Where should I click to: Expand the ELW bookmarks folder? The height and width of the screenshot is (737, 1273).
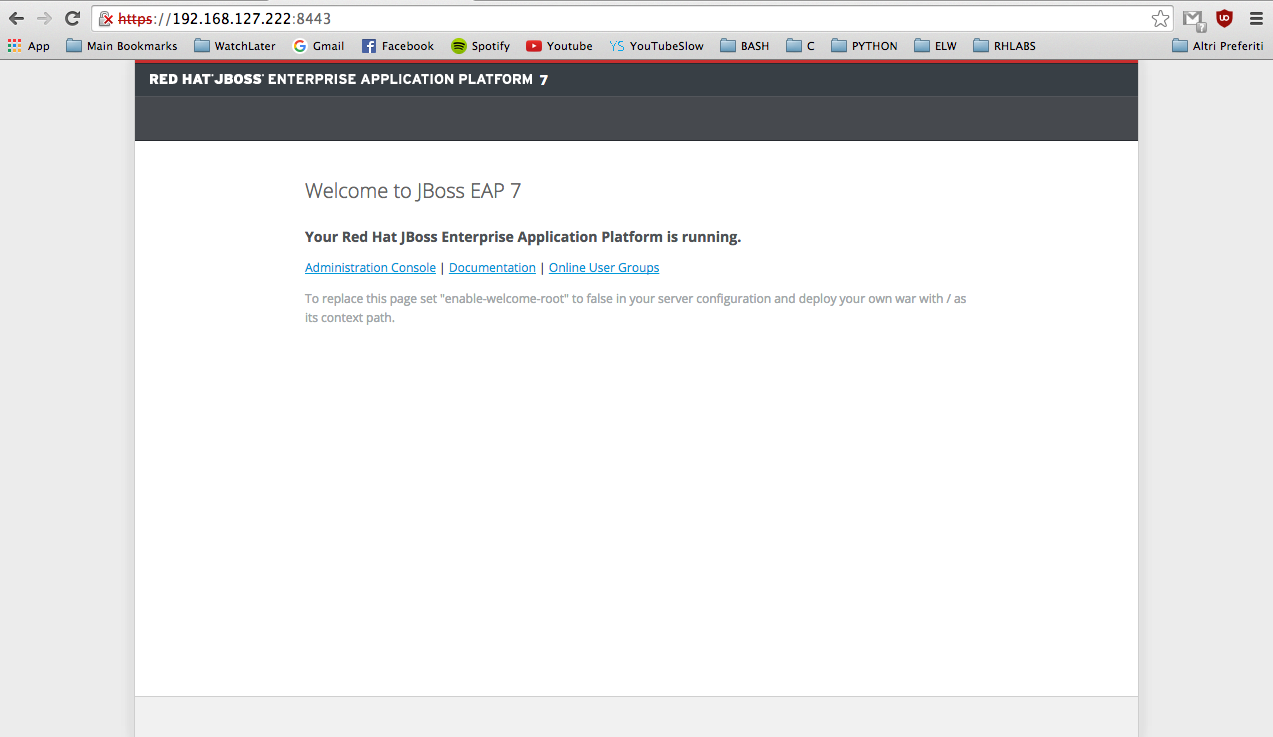pyautogui.click(x=936, y=46)
